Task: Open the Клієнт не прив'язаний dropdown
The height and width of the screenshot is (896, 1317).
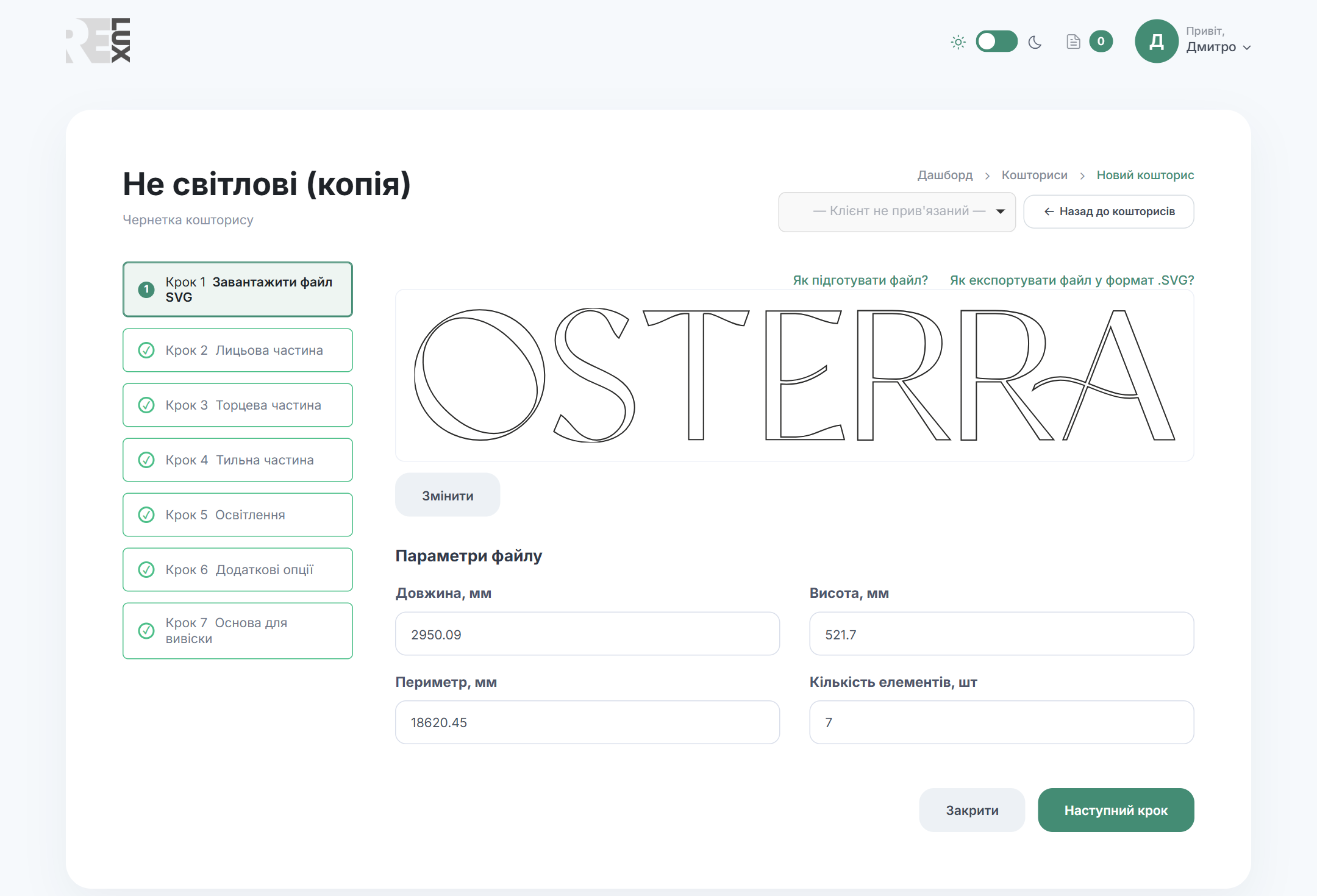Action: (897, 212)
